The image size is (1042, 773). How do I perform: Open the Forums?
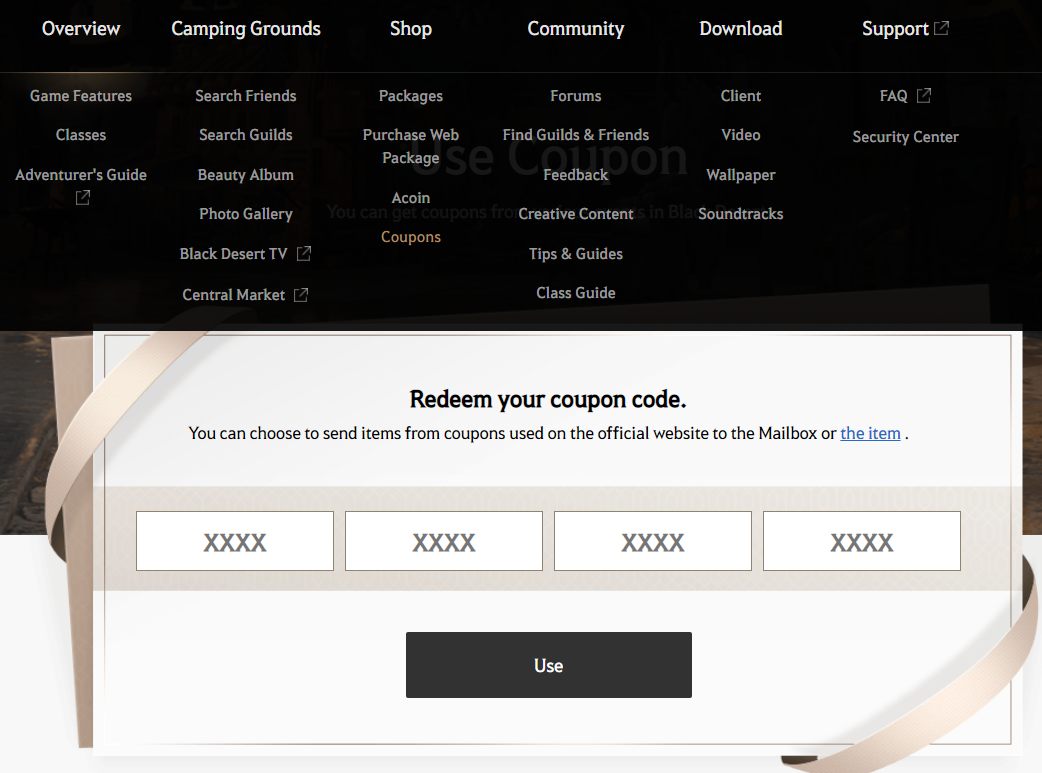tap(575, 96)
